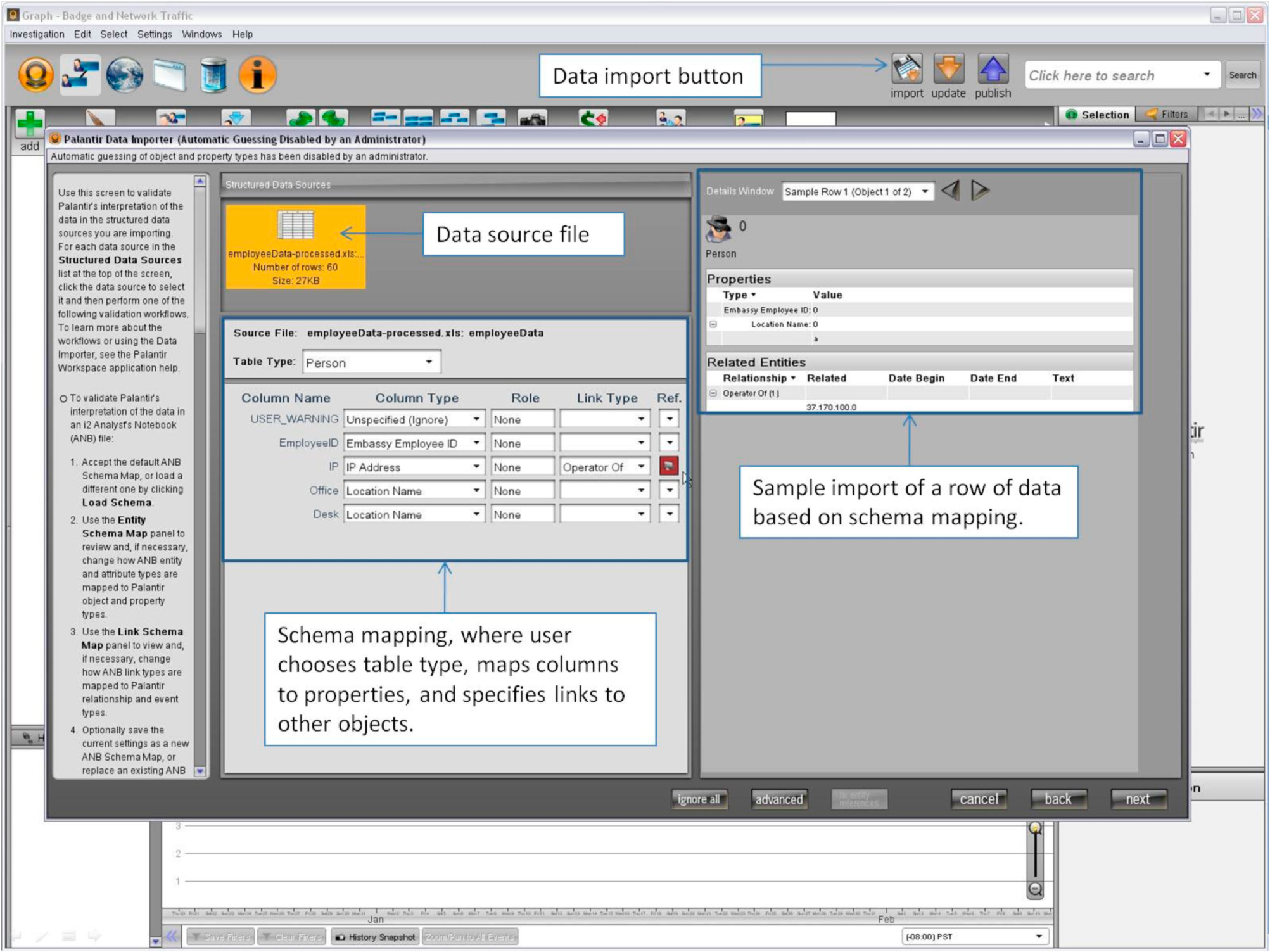This screenshot has width=1270, height=952.
Task: Open the Investigation menu
Action: click(37, 34)
